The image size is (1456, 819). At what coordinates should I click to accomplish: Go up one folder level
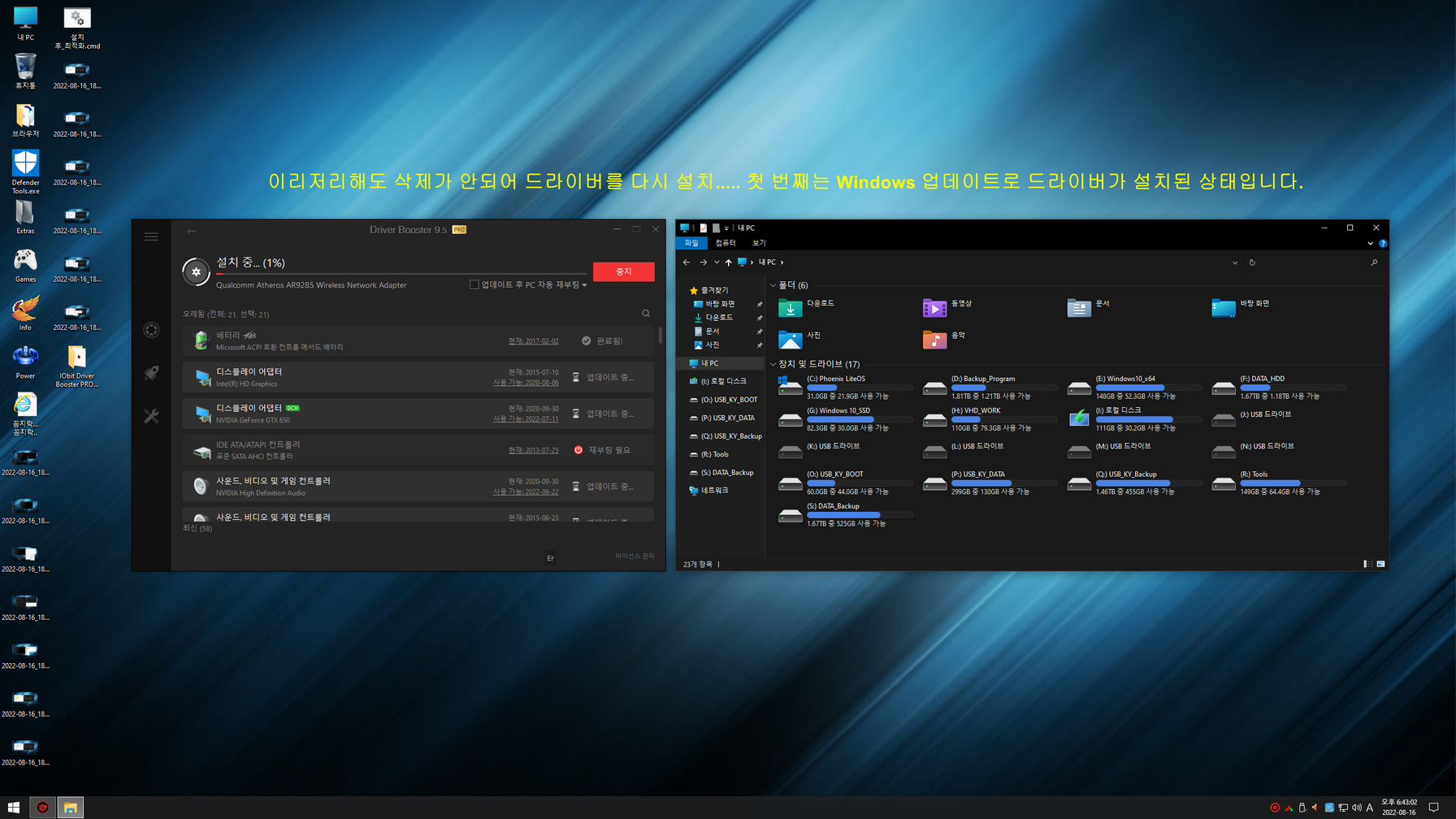pos(728,262)
